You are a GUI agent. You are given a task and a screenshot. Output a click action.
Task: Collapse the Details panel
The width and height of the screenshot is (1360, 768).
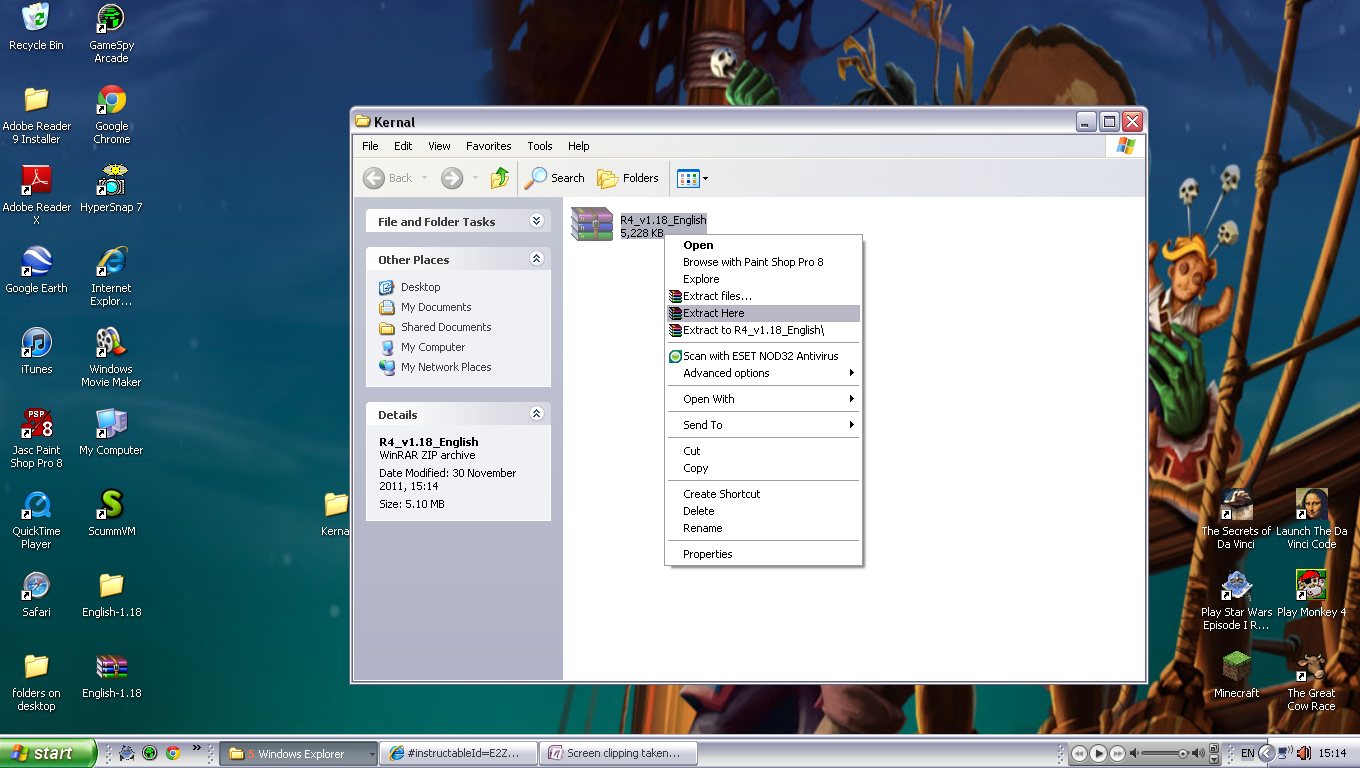tap(536, 414)
